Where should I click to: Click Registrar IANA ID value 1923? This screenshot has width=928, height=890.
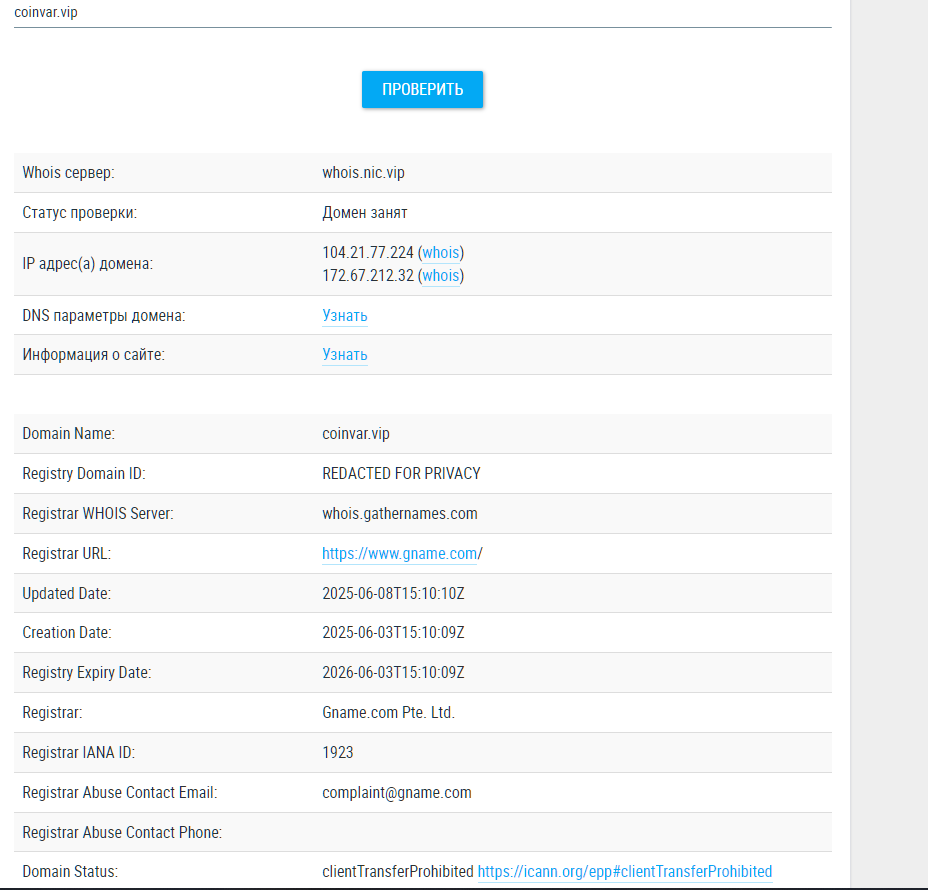(337, 753)
